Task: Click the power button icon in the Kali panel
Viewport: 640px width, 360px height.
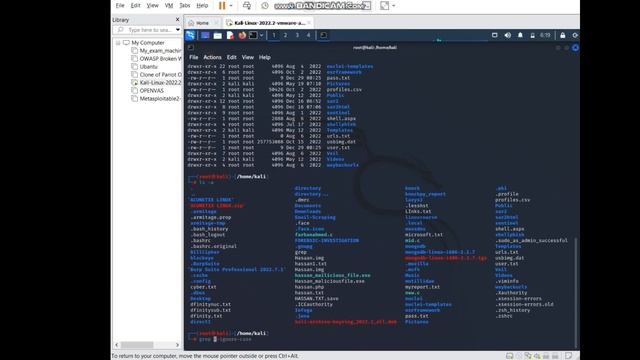Action: pyautogui.click(x=575, y=36)
